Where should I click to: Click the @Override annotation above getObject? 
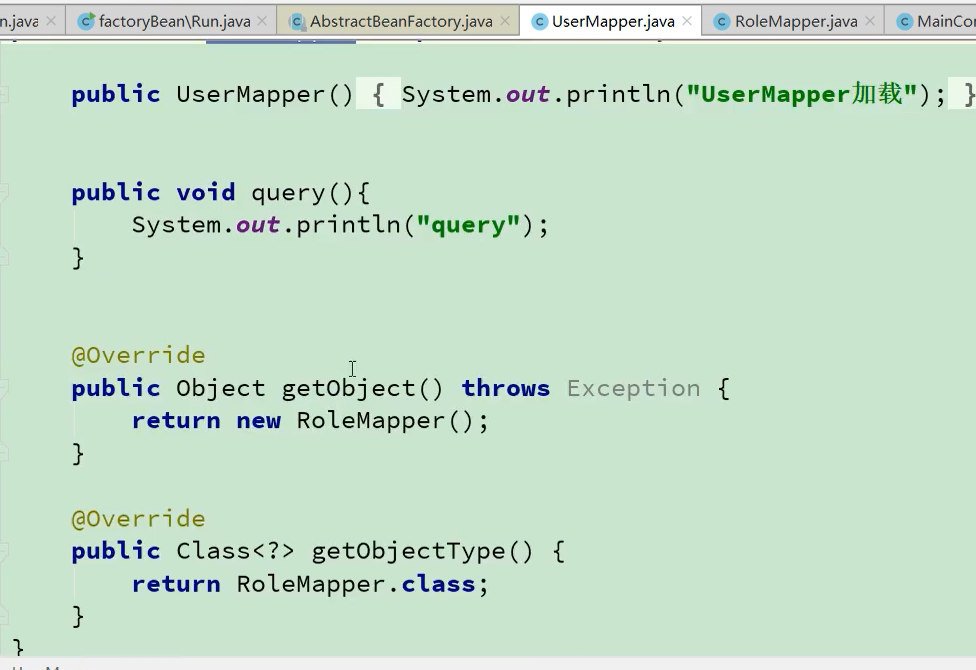pyautogui.click(x=138, y=356)
